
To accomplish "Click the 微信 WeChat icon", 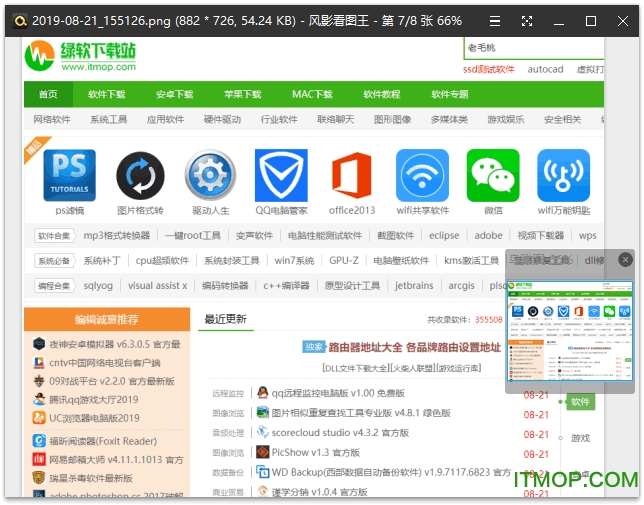I will point(493,175).
